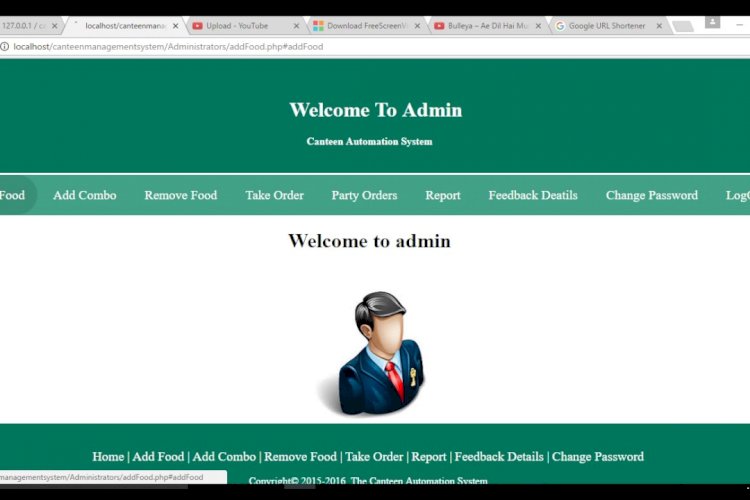Click the Add Food footer link
Viewport: 750px width, 500px height.
tap(158, 456)
